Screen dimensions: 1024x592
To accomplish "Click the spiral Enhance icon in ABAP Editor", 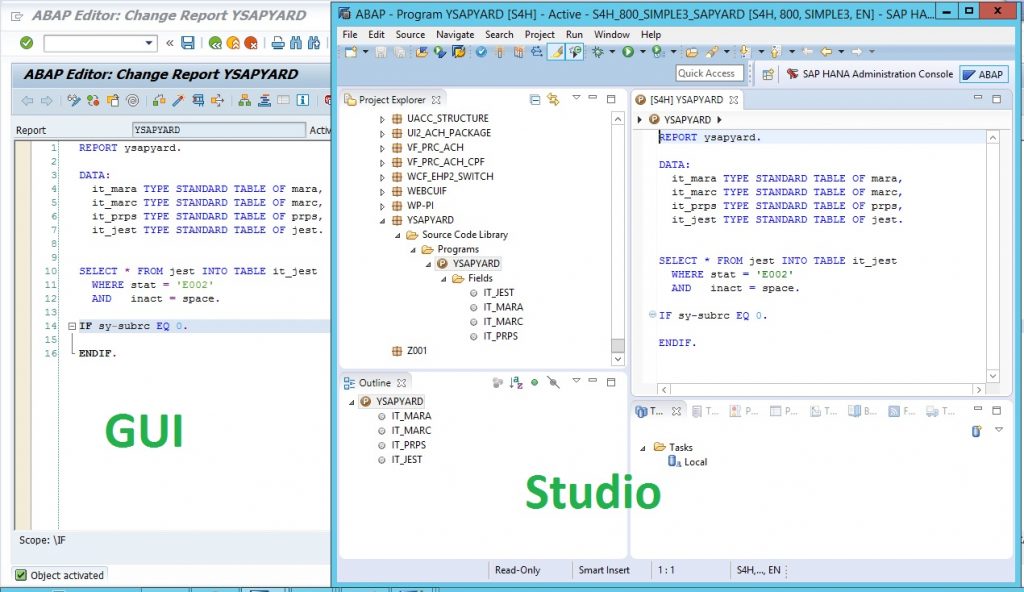I will (x=133, y=100).
